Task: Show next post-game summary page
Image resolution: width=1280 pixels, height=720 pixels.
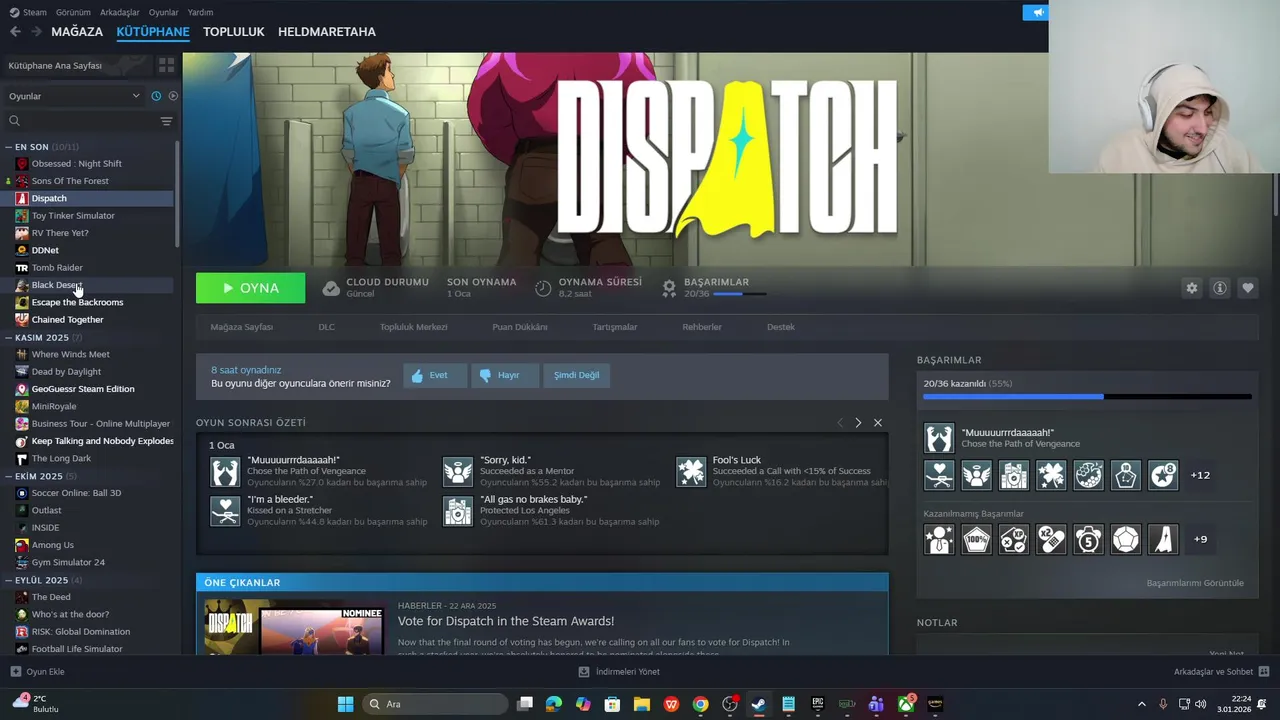Action: [x=858, y=423]
